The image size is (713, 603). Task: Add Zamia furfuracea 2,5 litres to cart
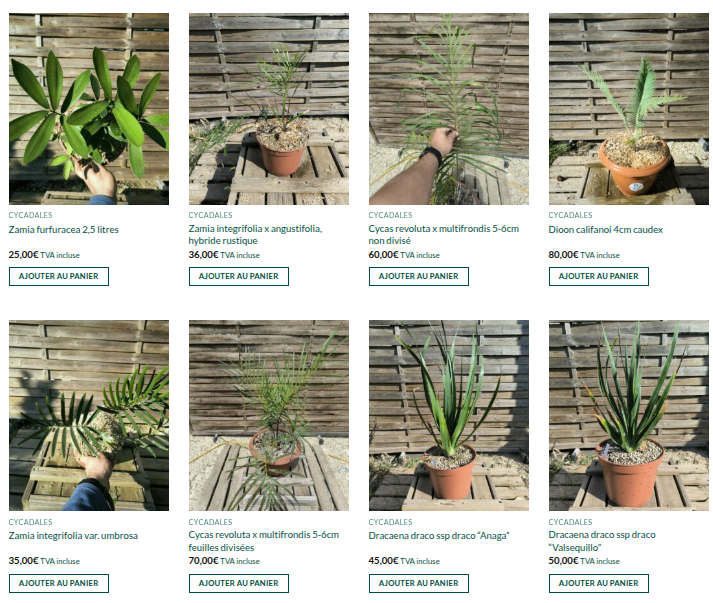(x=59, y=276)
